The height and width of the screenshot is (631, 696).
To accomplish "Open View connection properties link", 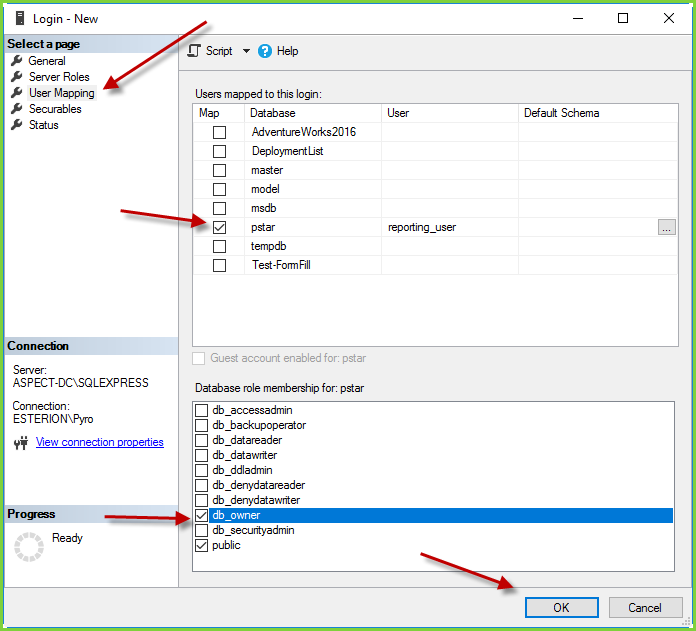I will tap(100, 442).
